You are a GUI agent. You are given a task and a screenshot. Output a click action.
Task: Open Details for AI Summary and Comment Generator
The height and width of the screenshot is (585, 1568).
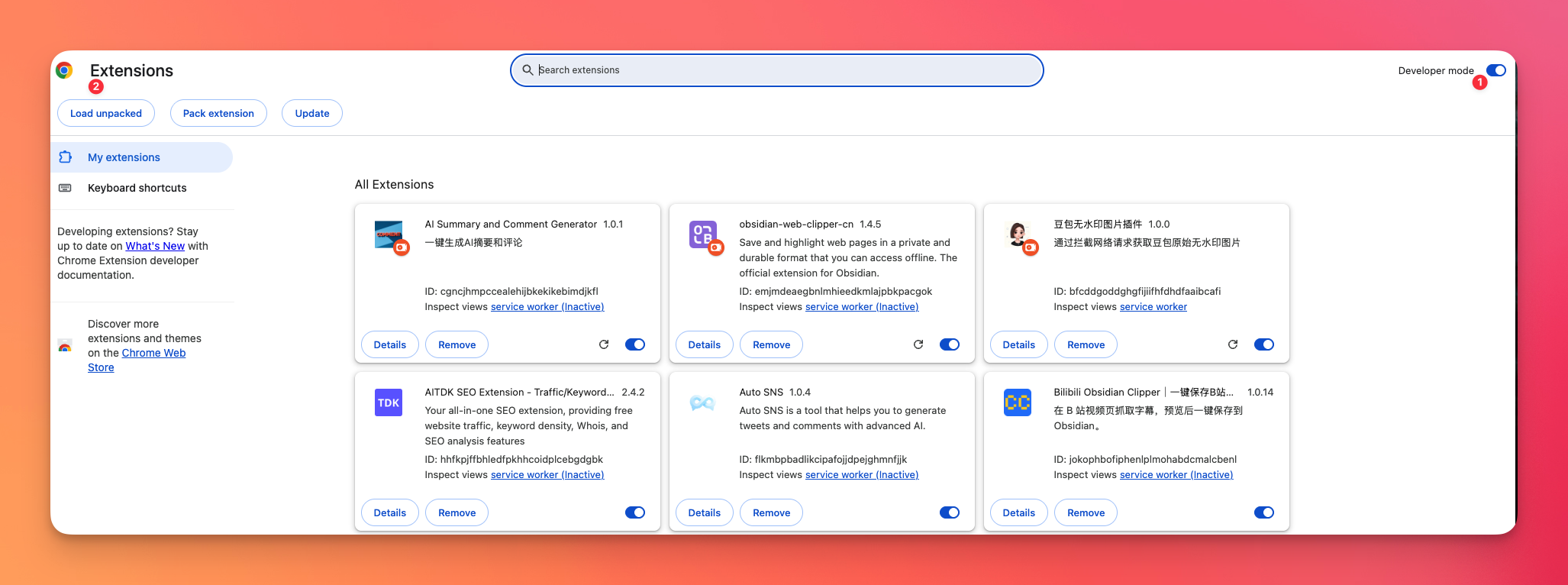(x=390, y=344)
